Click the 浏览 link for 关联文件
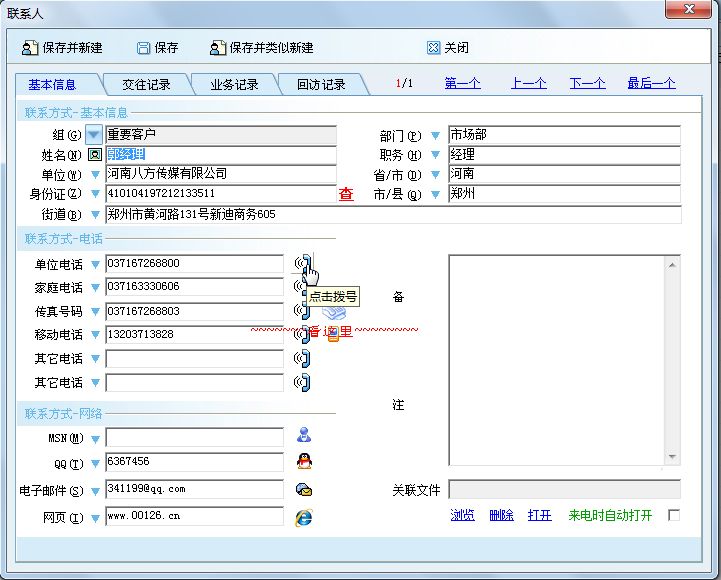The image size is (721, 580). pyautogui.click(x=462, y=515)
